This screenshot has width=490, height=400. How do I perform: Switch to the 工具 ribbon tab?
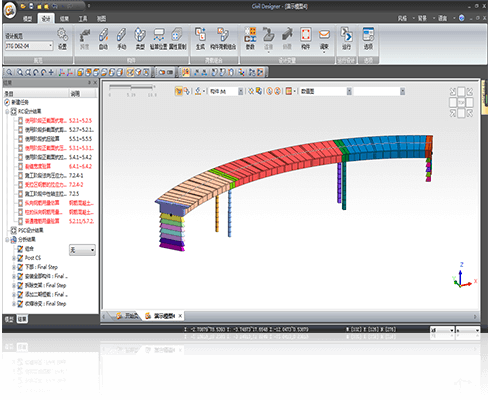(83, 19)
